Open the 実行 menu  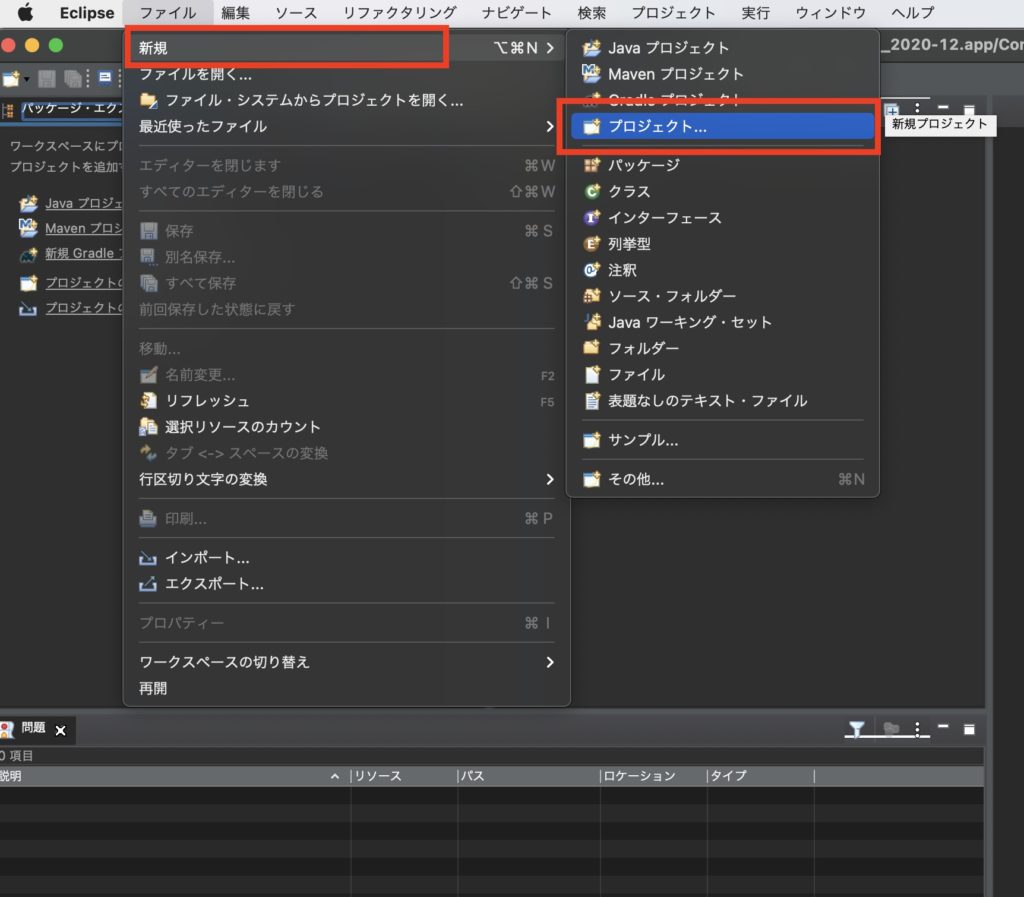click(x=756, y=12)
